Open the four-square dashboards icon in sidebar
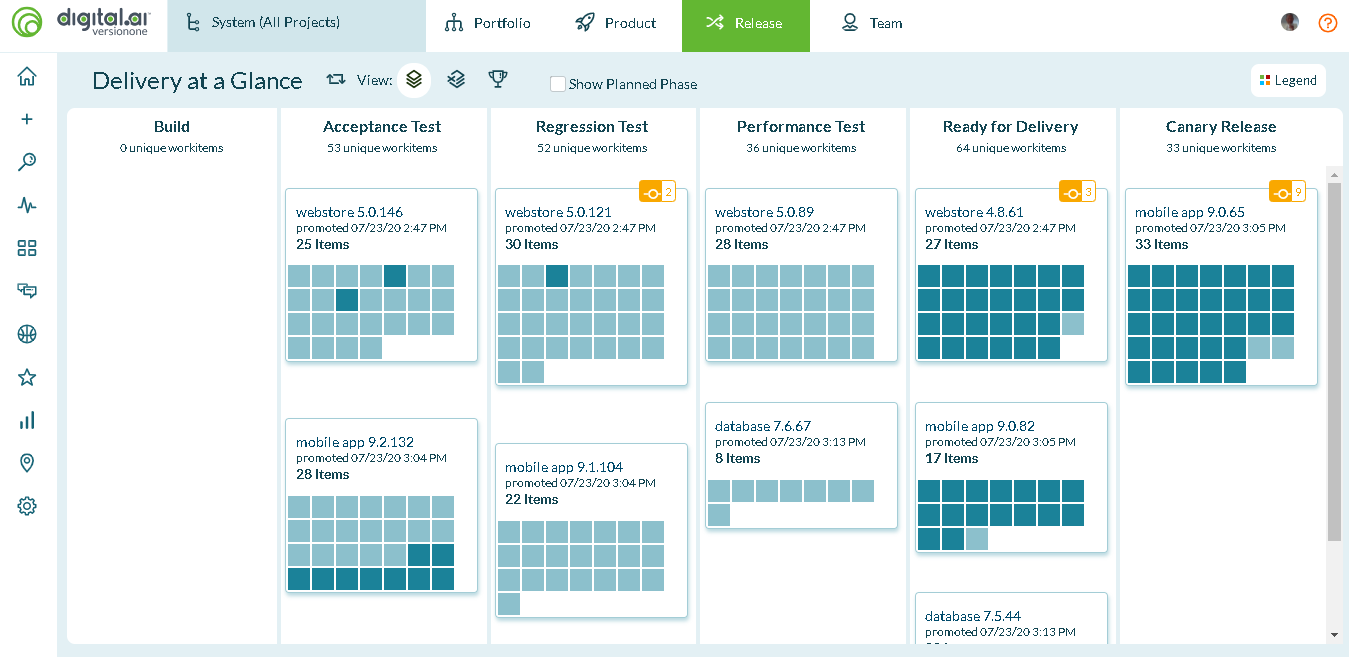 [x=27, y=248]
